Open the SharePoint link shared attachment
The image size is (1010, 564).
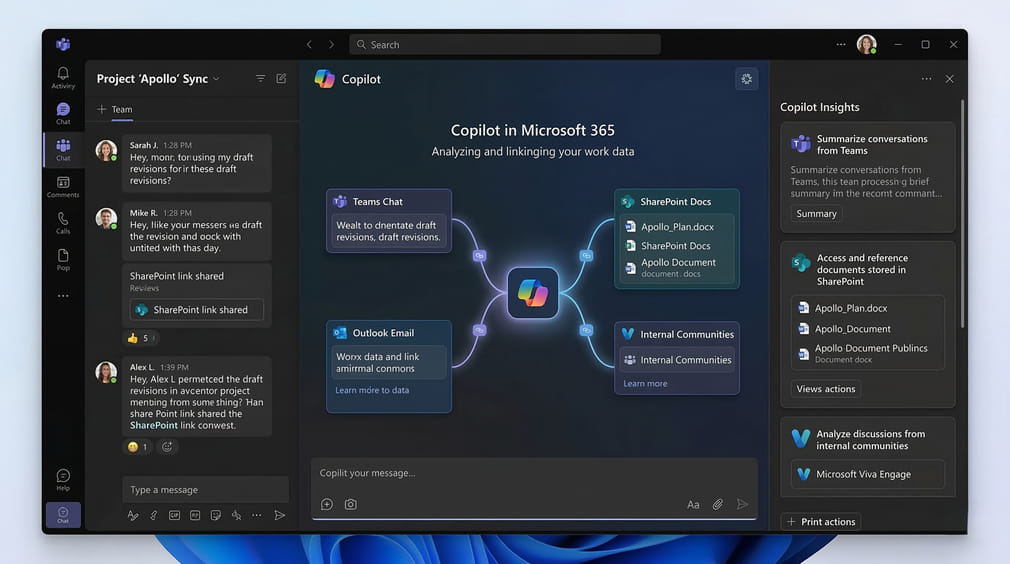(x=196, y=310)
